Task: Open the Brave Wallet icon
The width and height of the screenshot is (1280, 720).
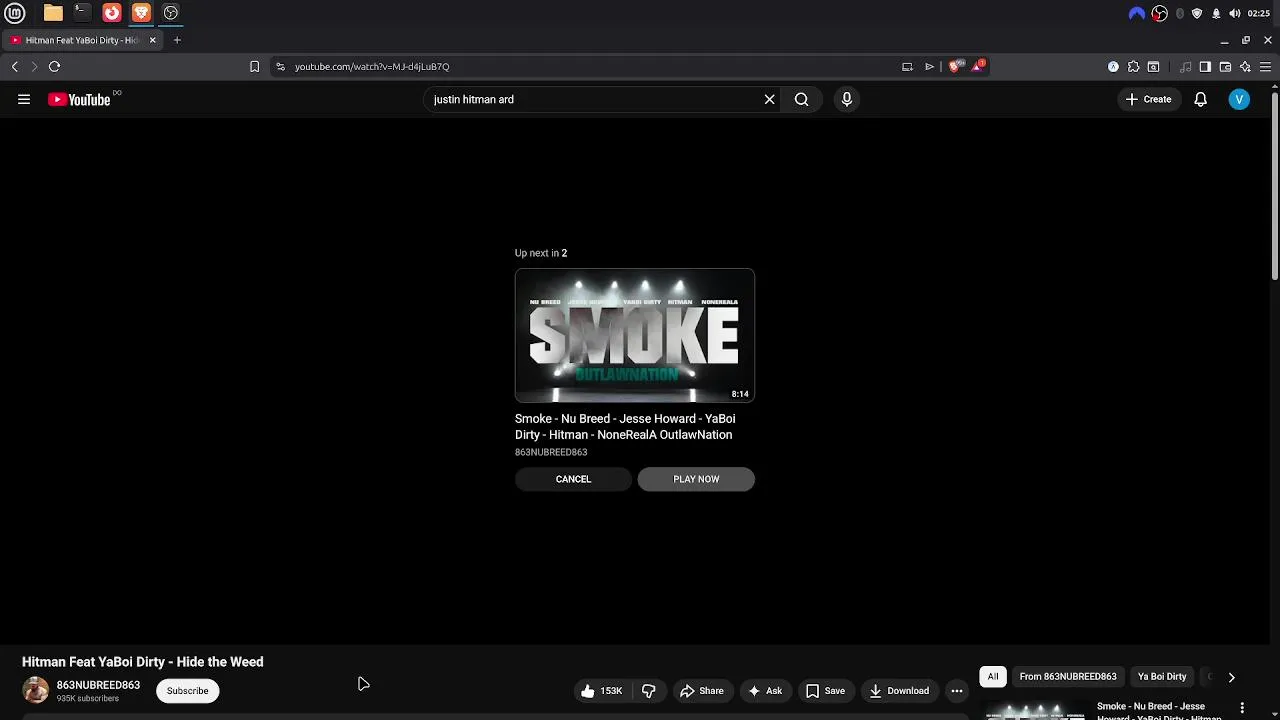Action: tap(1225, 67)
